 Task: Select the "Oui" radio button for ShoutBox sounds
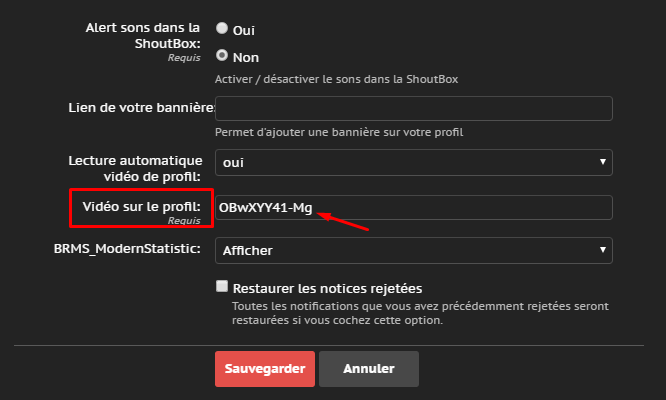pos(222,29)
